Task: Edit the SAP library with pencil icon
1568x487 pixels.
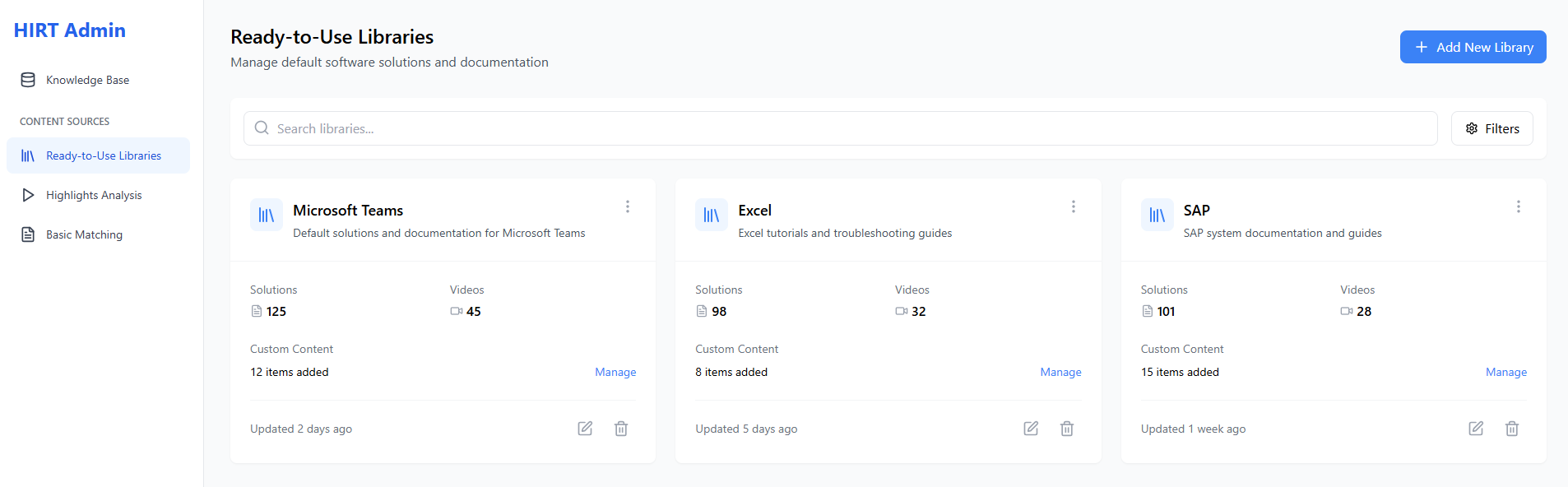Action: (1476, 429)
